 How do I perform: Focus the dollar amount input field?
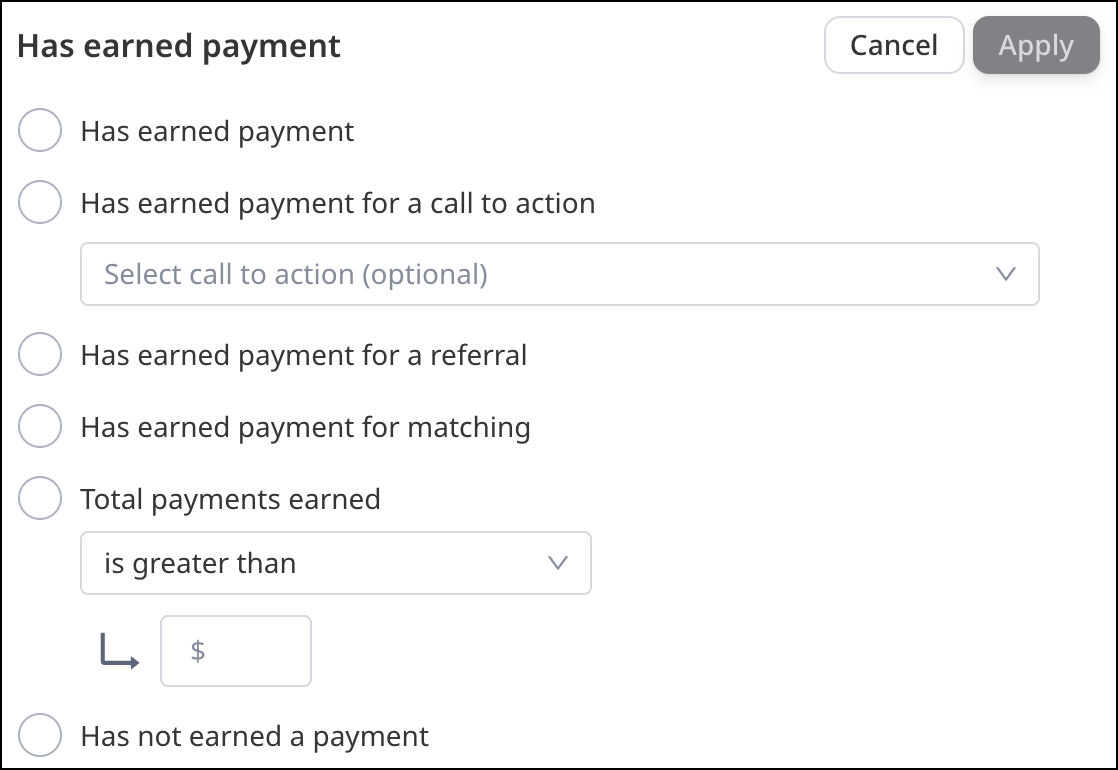click(250, 651)
